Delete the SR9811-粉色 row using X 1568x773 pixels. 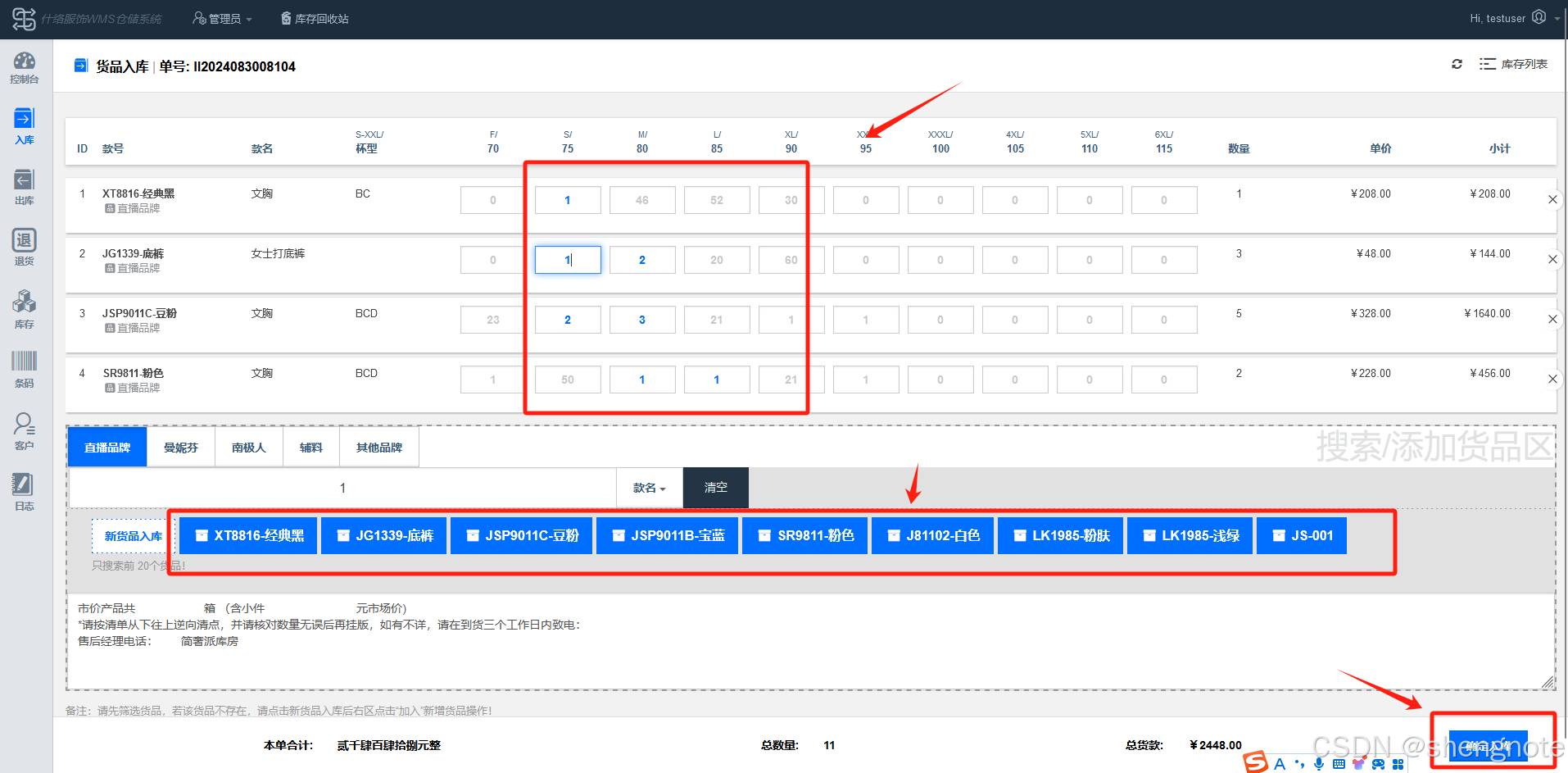coord(1552,379)
